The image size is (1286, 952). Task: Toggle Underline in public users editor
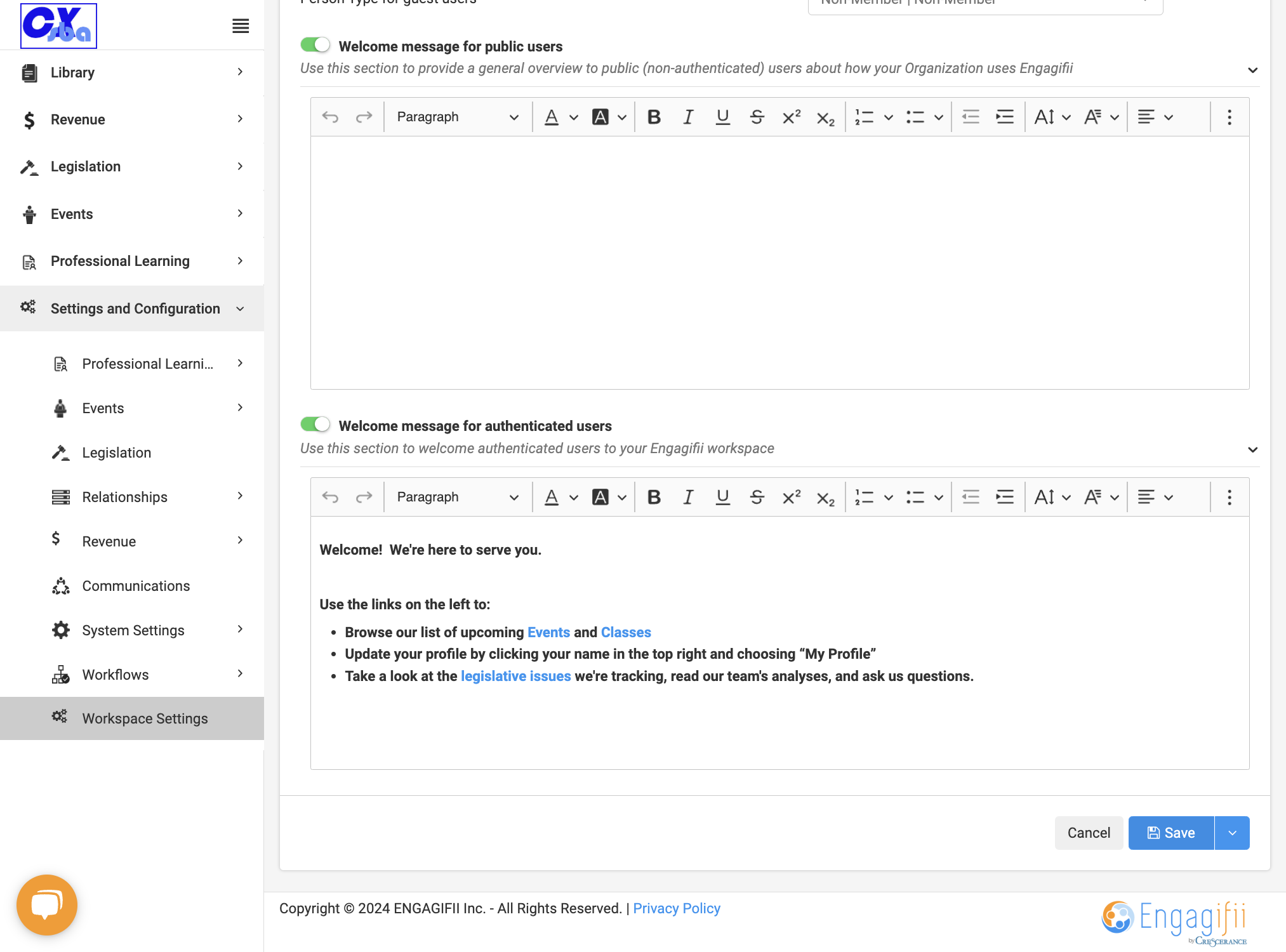tap(722, 117)
